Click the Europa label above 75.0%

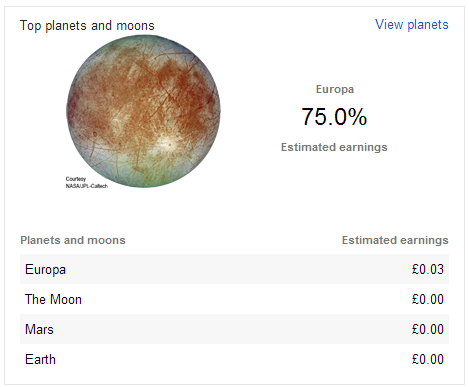335,89
